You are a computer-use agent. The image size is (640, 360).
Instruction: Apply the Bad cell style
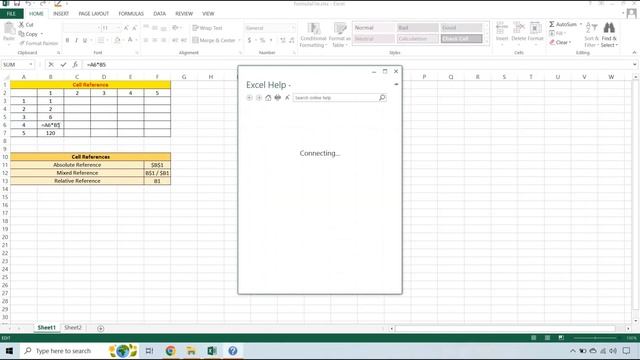point(418,28)
